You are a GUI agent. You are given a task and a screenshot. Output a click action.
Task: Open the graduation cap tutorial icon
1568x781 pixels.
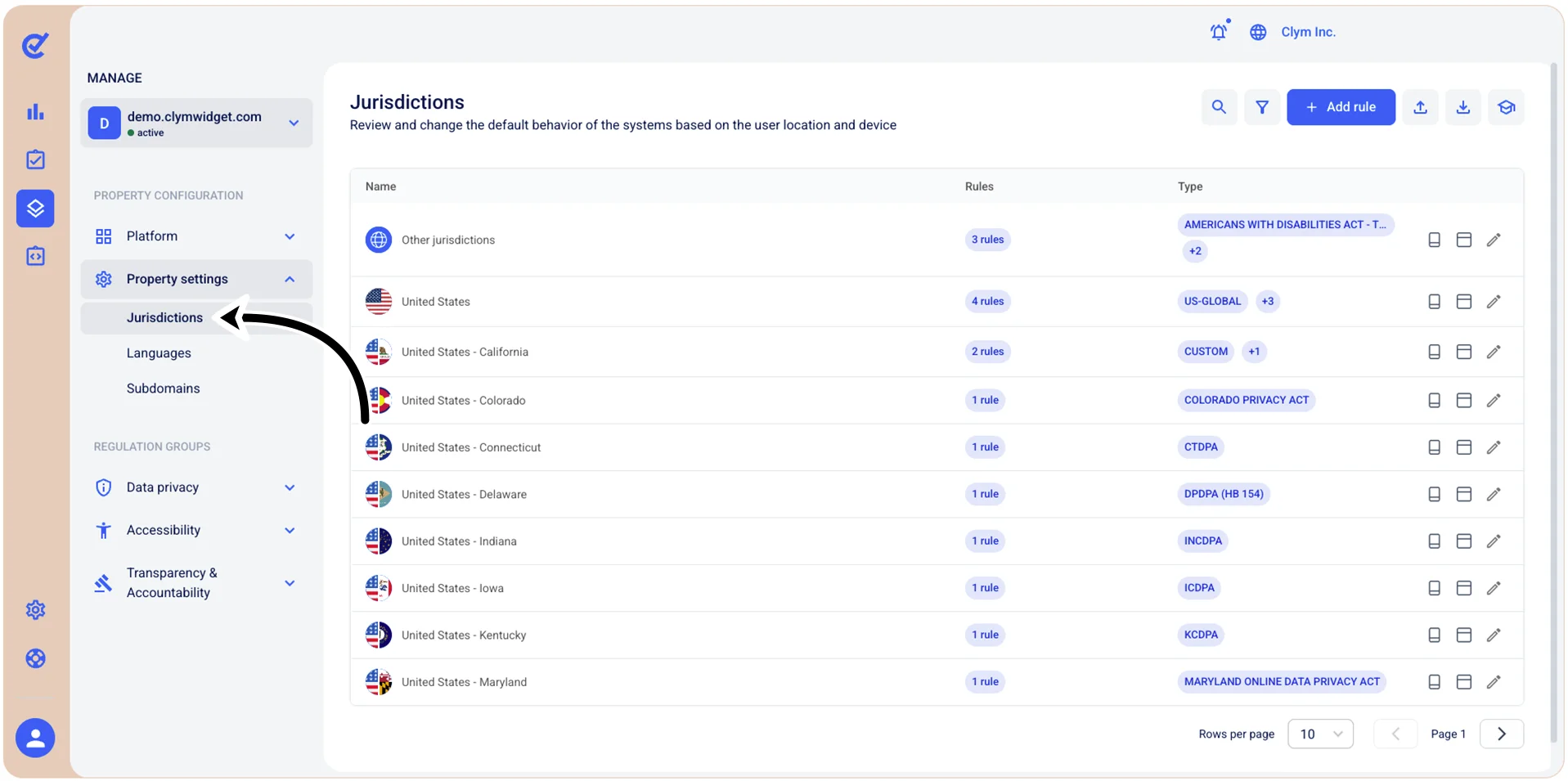click(1507, 107)
